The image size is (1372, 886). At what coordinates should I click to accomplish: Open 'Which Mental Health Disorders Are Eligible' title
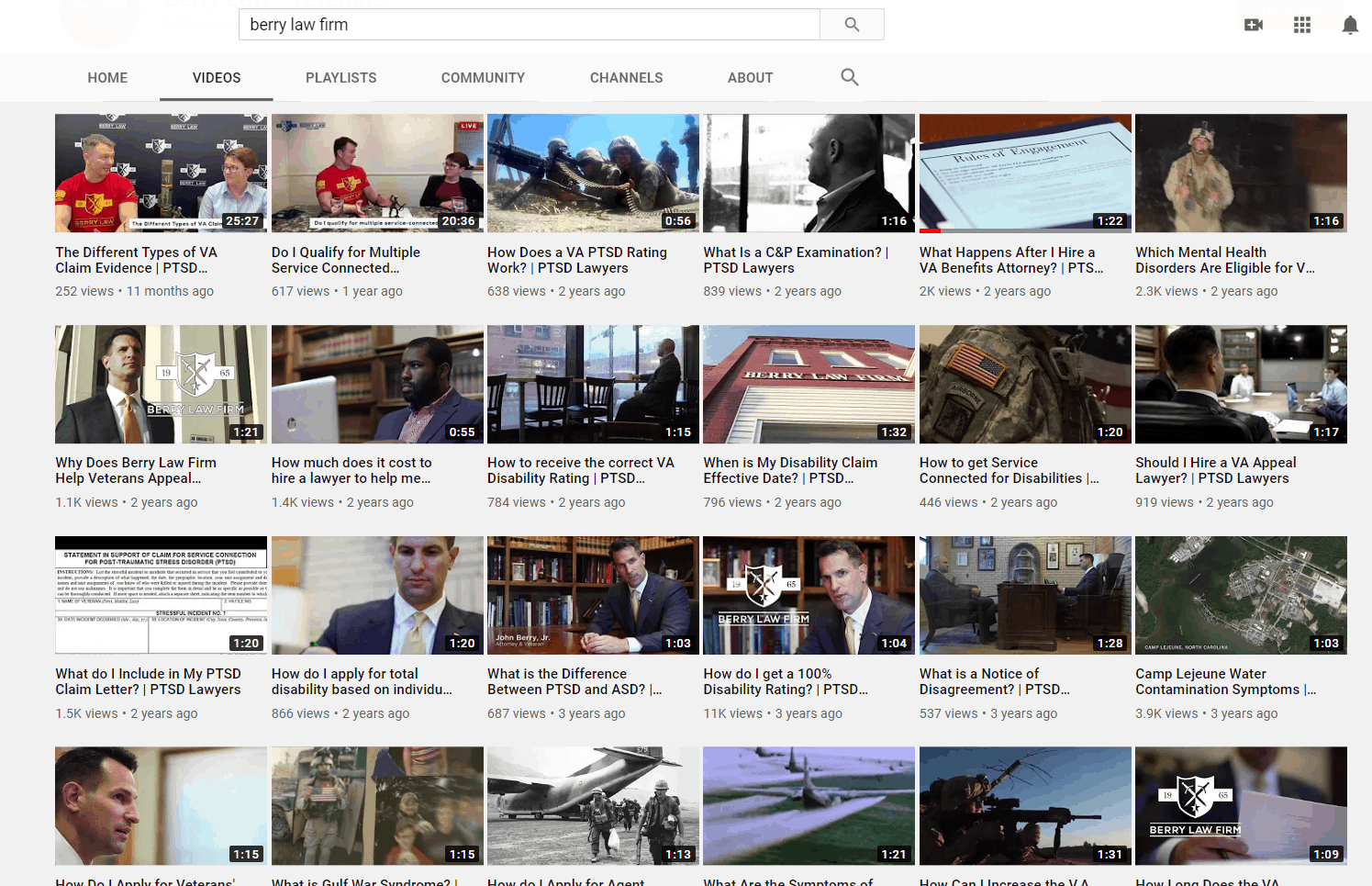pyautogui.click(x=1225, y=260)
